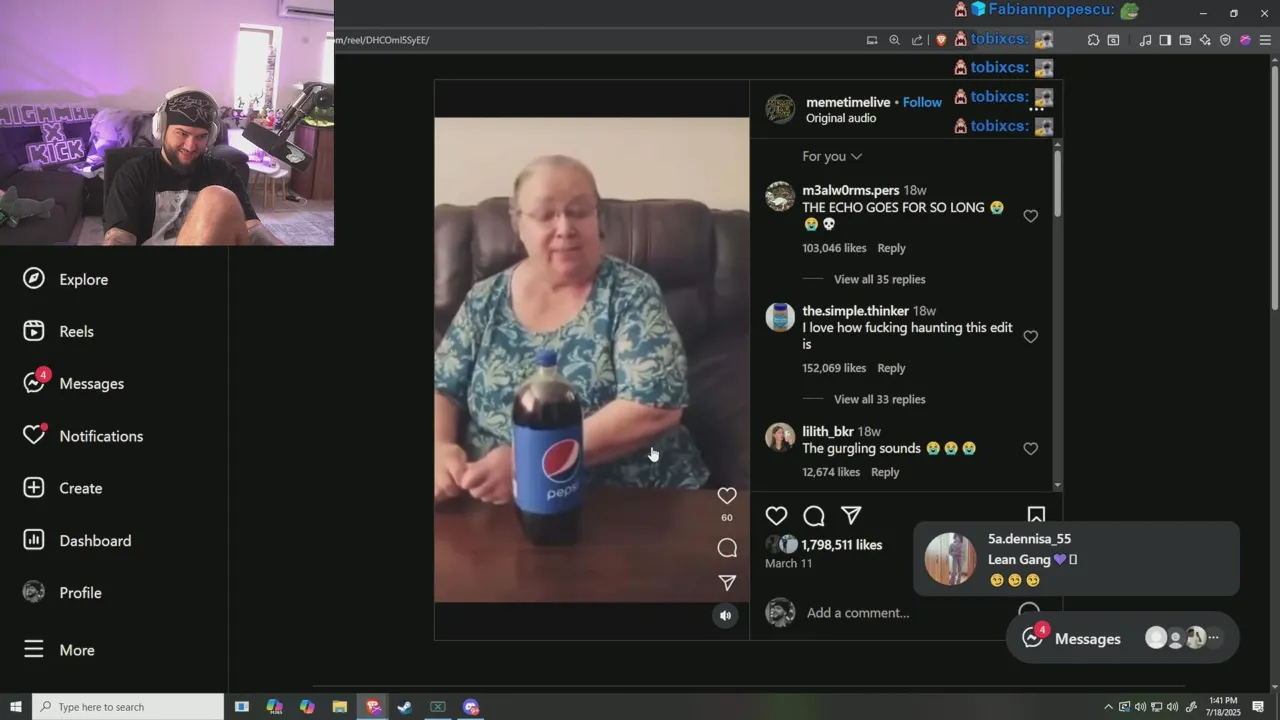This screenshot has height=720, width=1280.
Task: Click the taskbar search box
Action: (128, 707)
